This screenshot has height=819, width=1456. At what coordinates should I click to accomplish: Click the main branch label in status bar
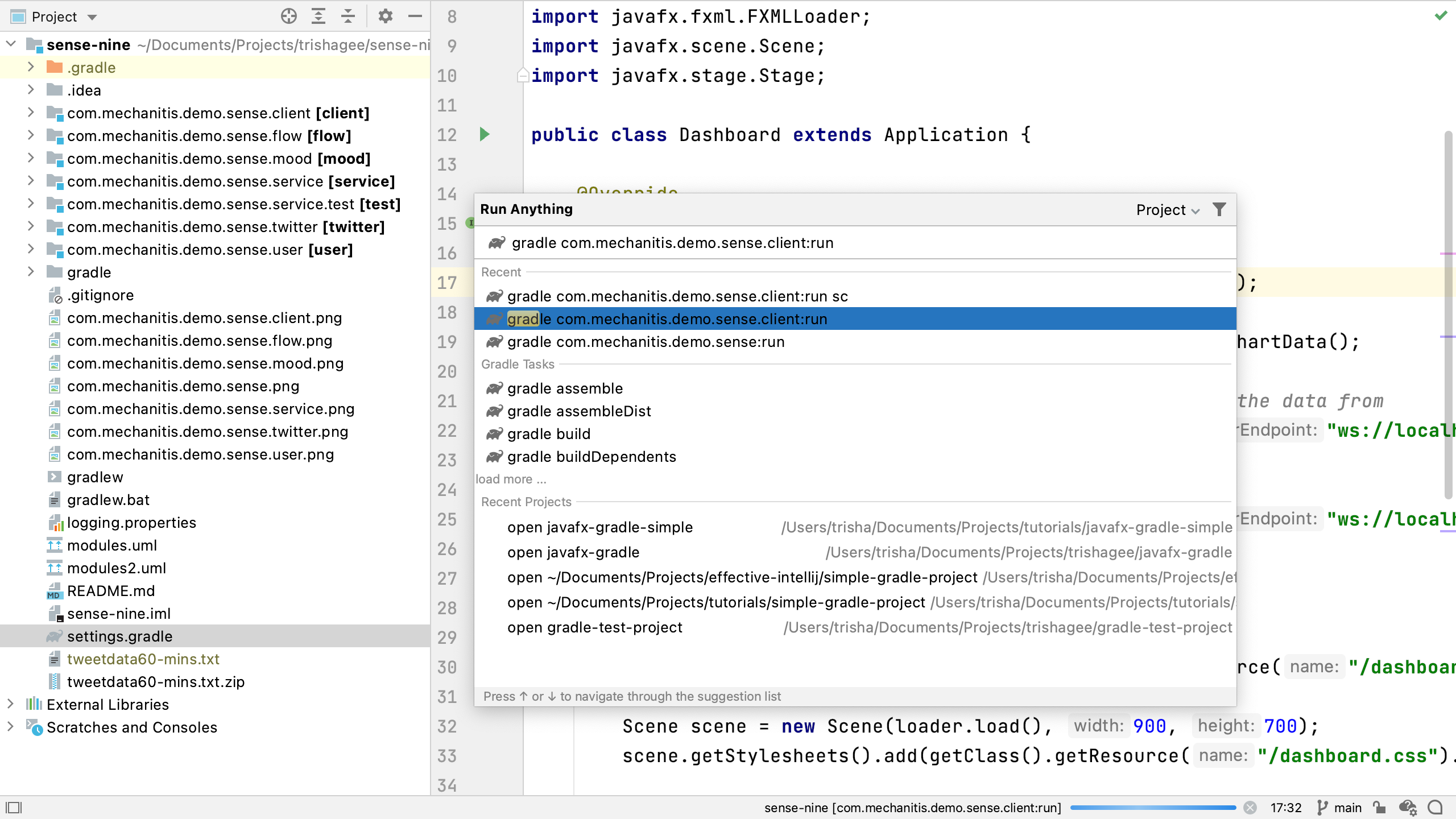[1348, 808]
